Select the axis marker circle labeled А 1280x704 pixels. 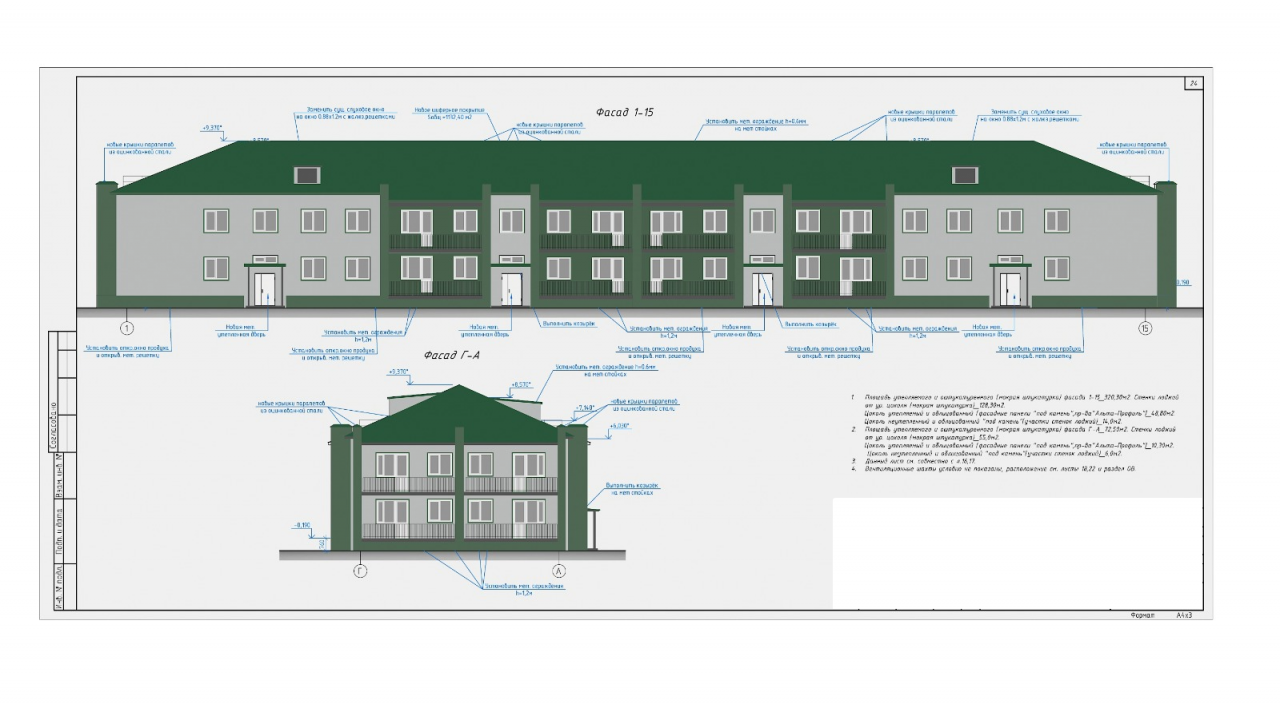click(560, 571)
